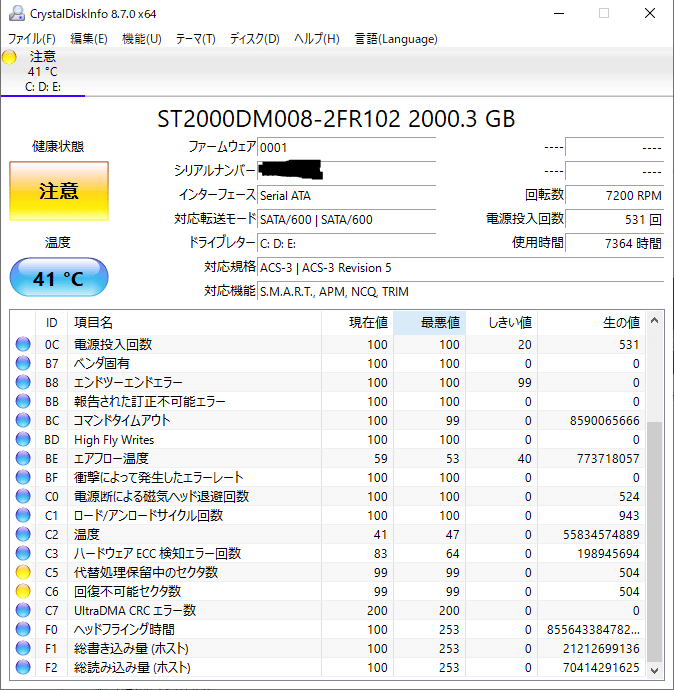Click the blue status icon for attribute F2
Viewport: 674px width, 690px height.
pyautogui.click(x=23, y=667)
